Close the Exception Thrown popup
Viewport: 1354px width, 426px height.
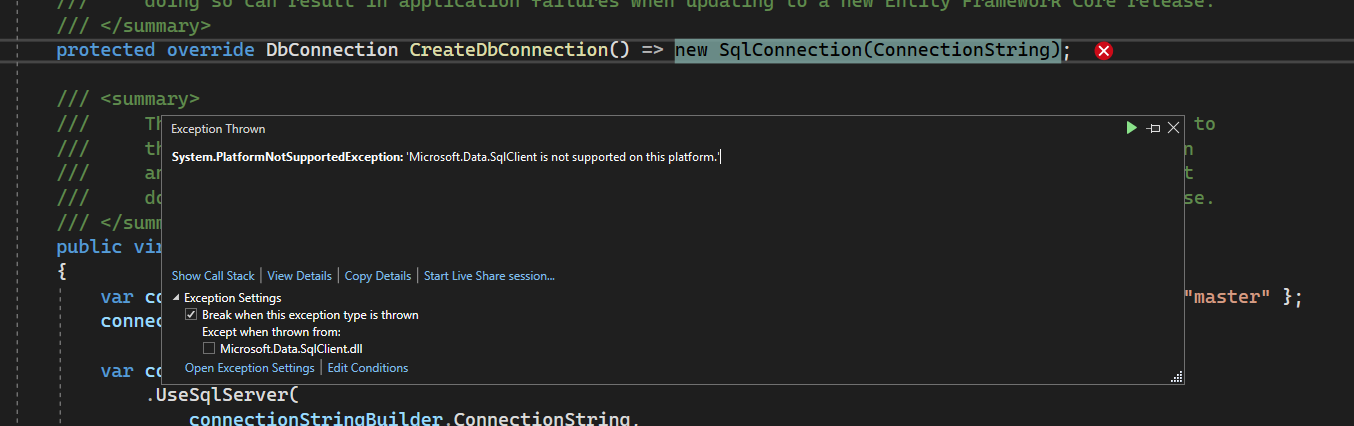click(x=1174, y=127)
